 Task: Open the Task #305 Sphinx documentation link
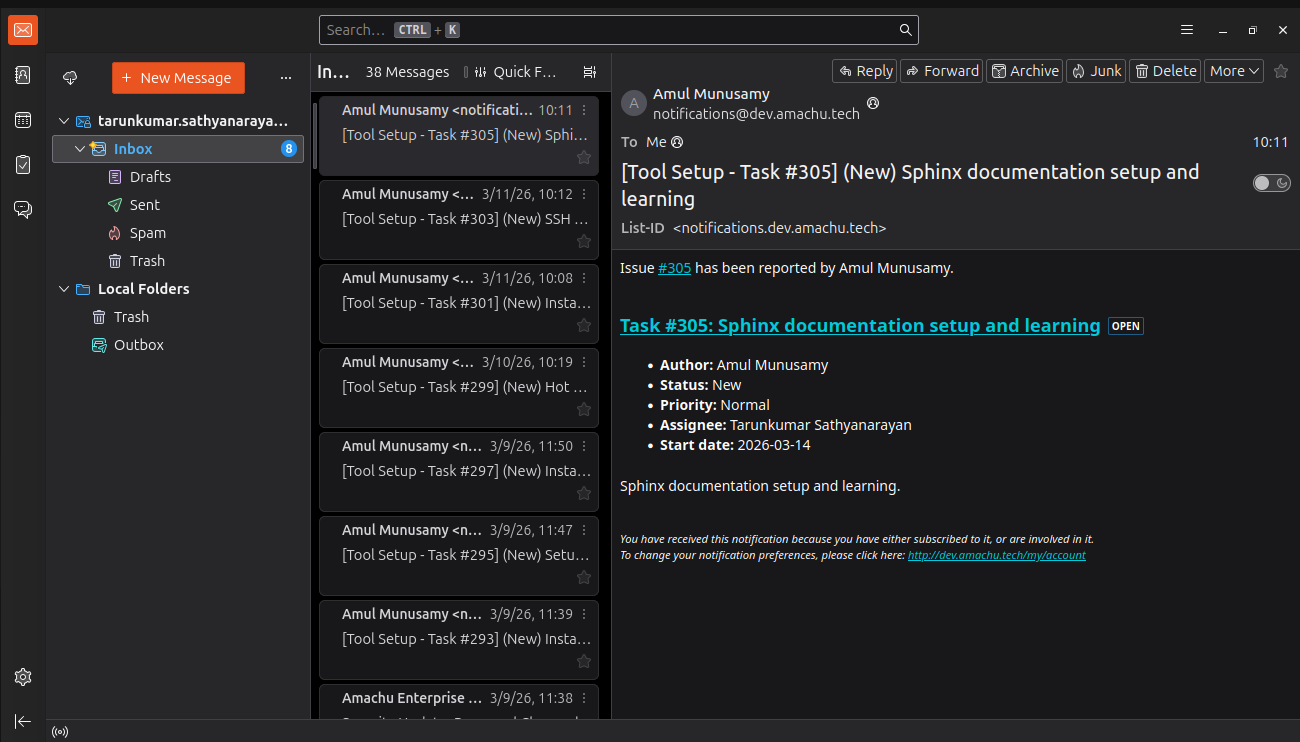pyautogui.click(x=859, y=326)
